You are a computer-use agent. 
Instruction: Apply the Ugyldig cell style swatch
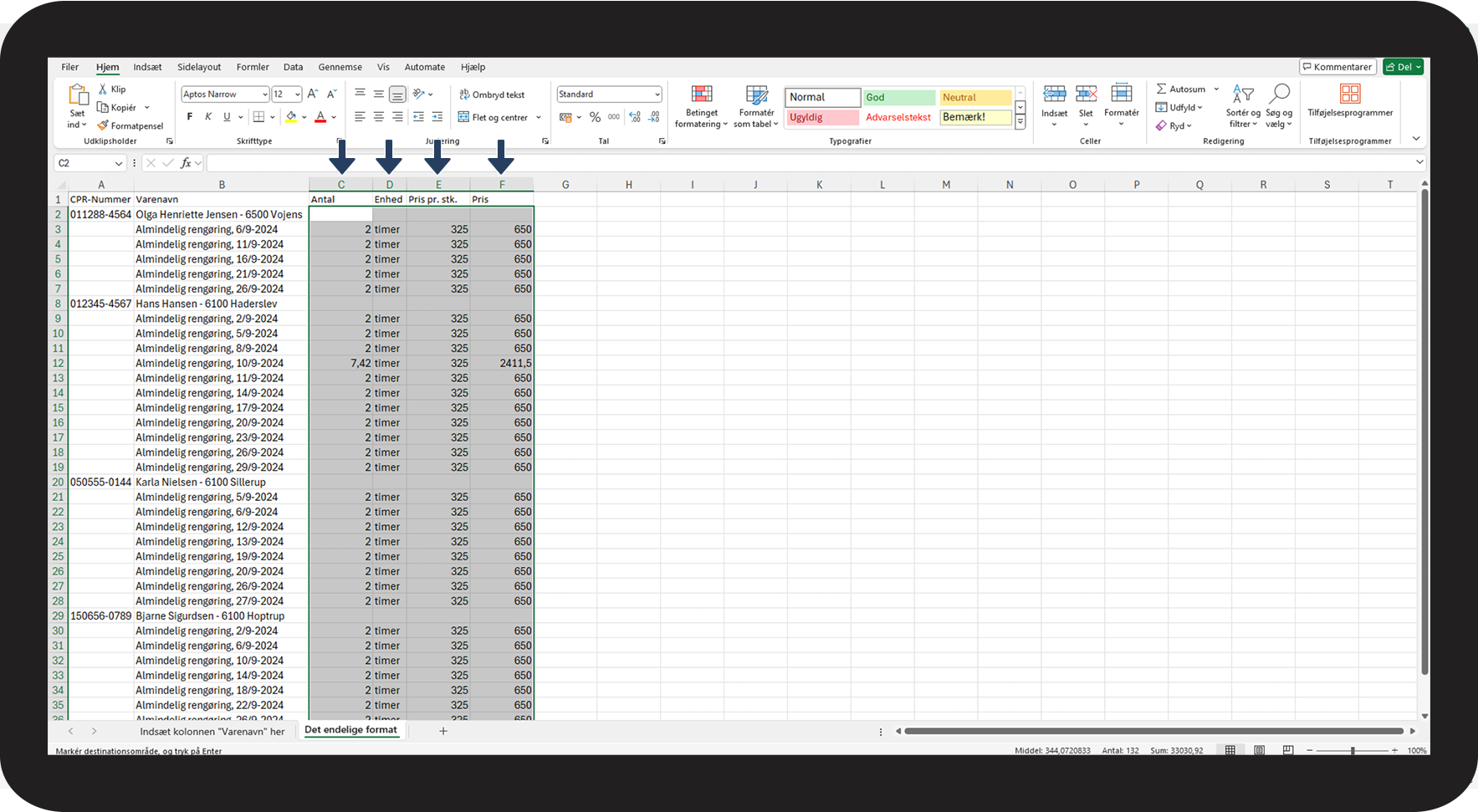[x=822, y=118]
